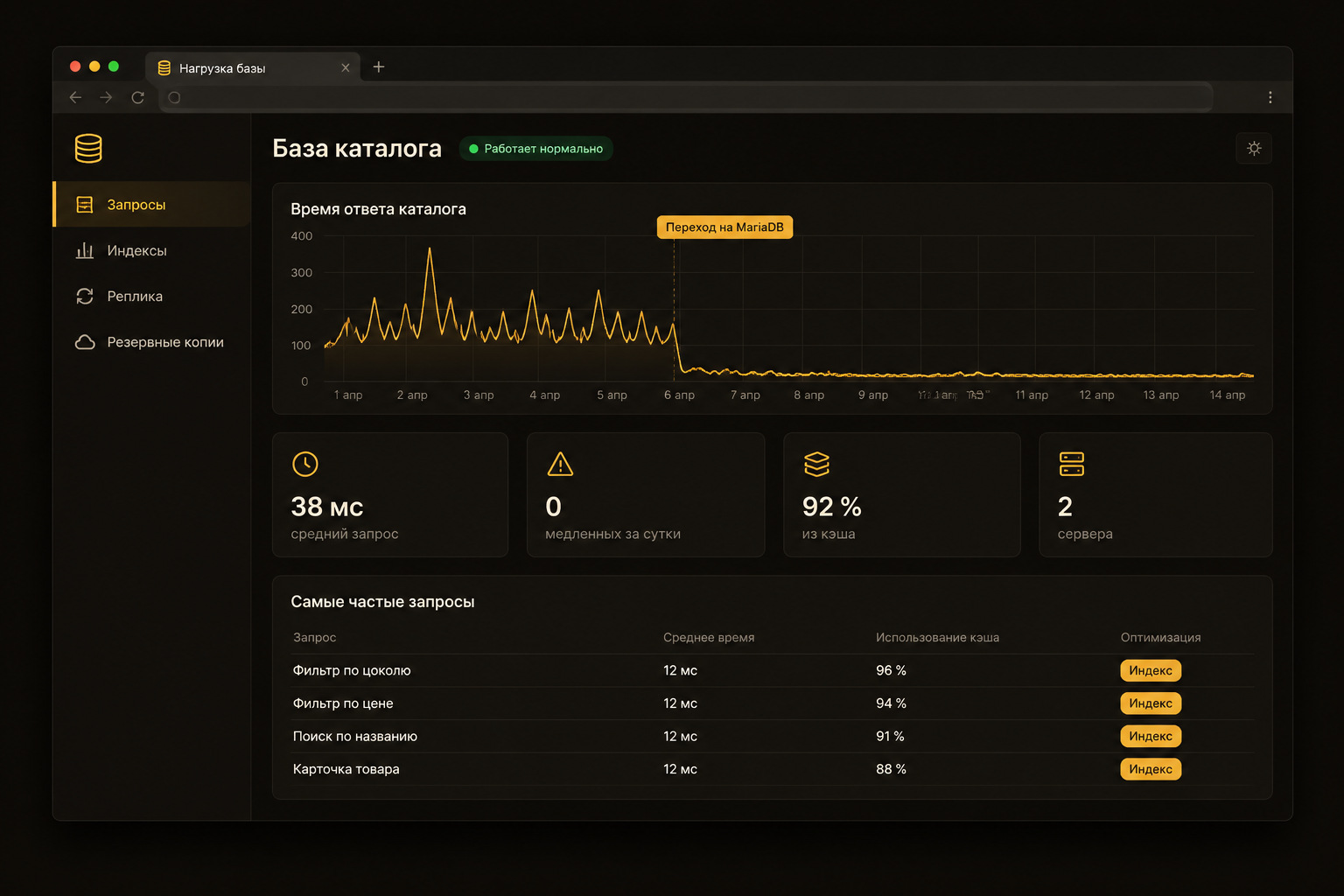Click the Реплика sync arrows icon
This screenshot has height=896, width=1344.
pyautogui.click(x=85, y=297)
